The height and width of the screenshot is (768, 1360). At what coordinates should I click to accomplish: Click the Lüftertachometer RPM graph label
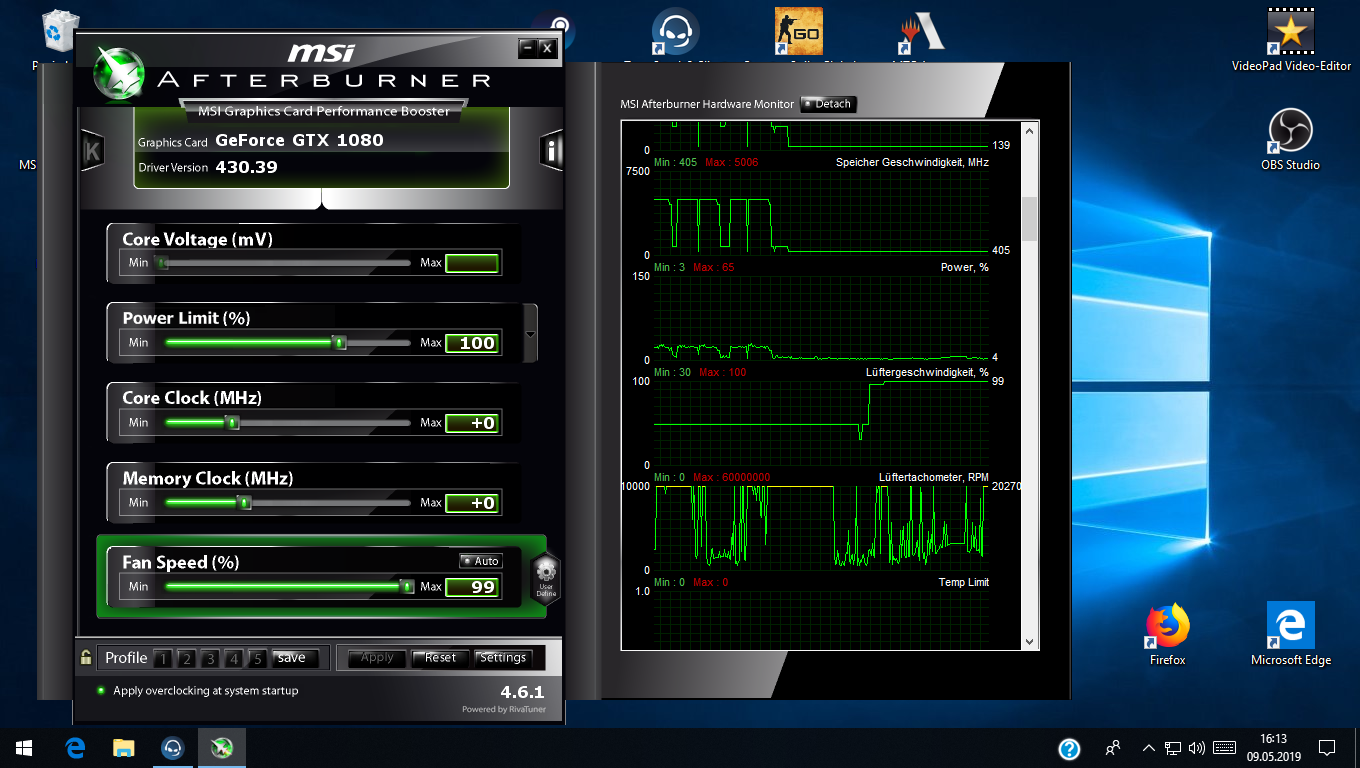tap(934, 477)
